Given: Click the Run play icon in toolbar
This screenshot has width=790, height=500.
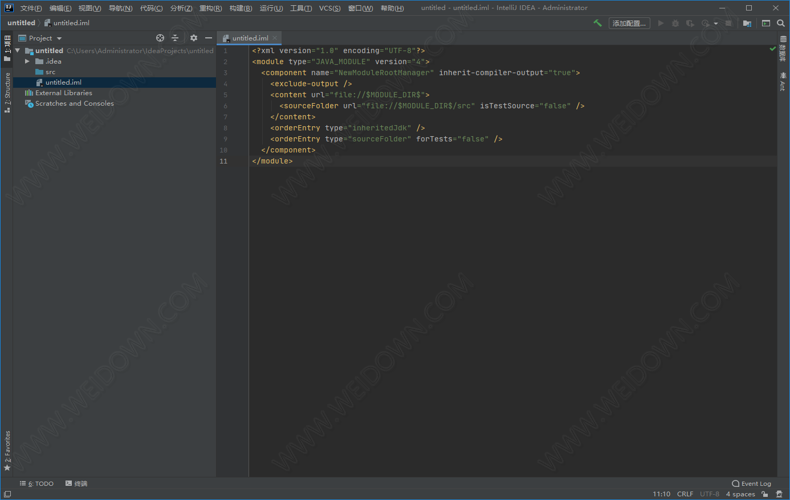Looking at the screenshot, I should pos(661,23).
